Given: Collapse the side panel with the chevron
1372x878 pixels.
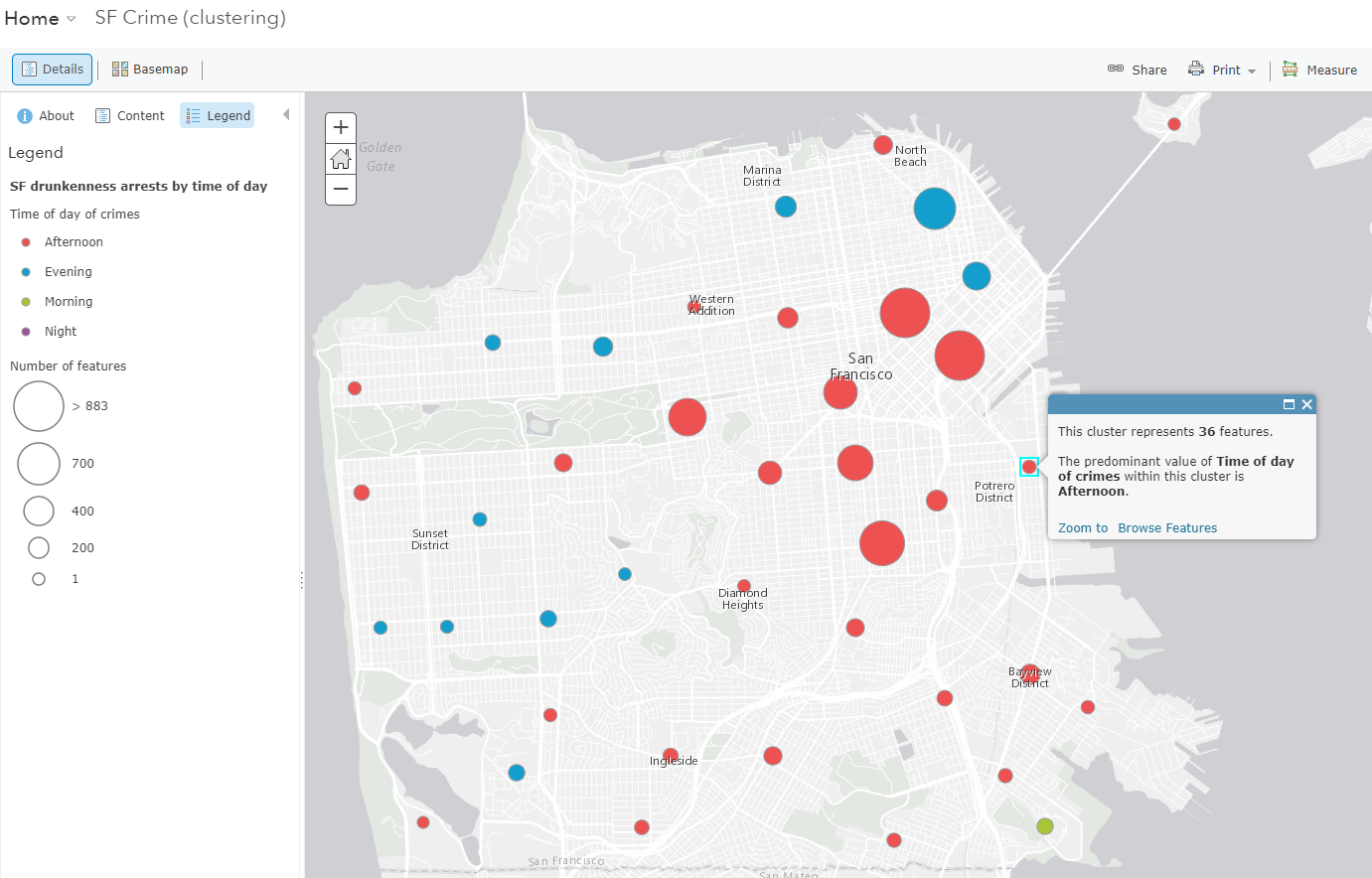Looking at the screenshot, I should click(x=286, y=114).
